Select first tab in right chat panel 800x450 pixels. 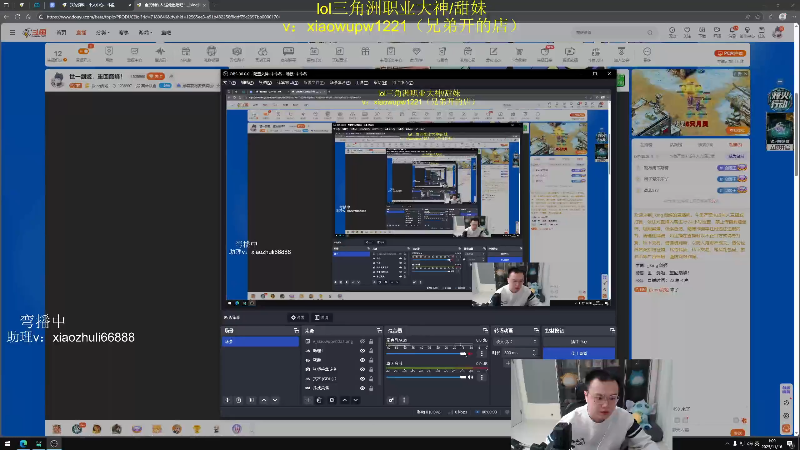(646, 145)
